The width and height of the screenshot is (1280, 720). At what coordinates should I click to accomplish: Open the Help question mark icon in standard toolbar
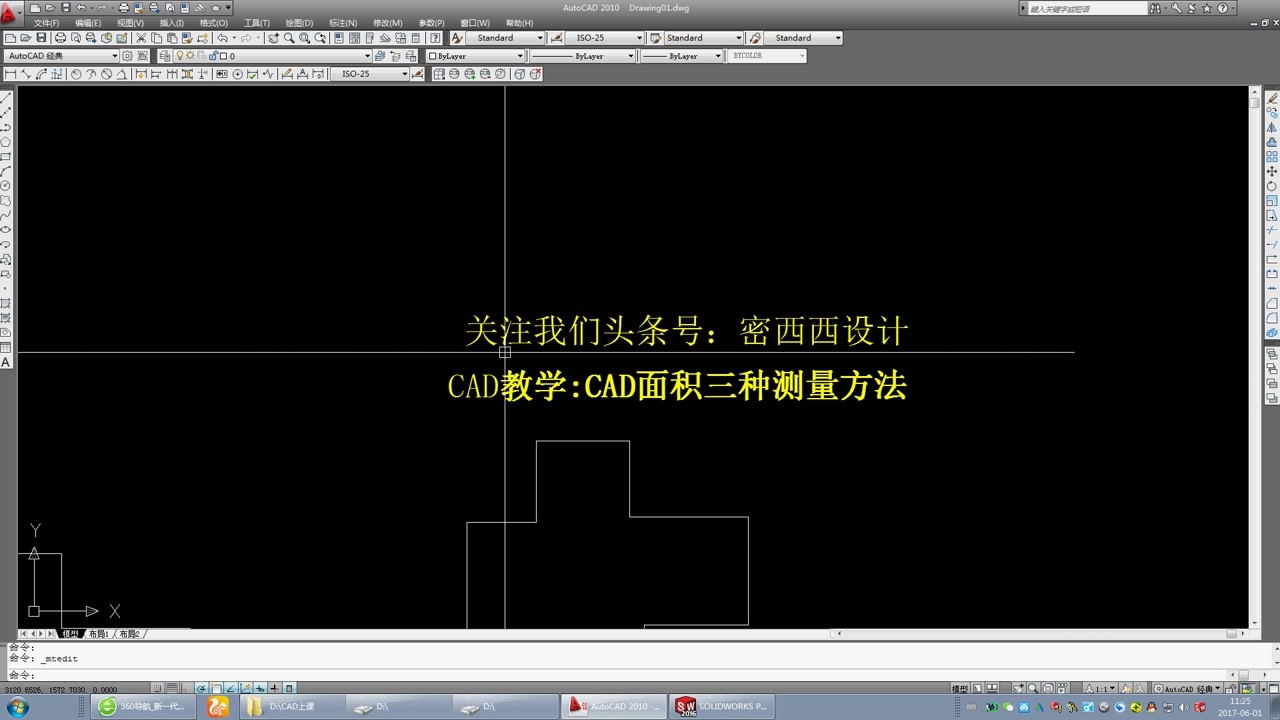coord(435,38)
